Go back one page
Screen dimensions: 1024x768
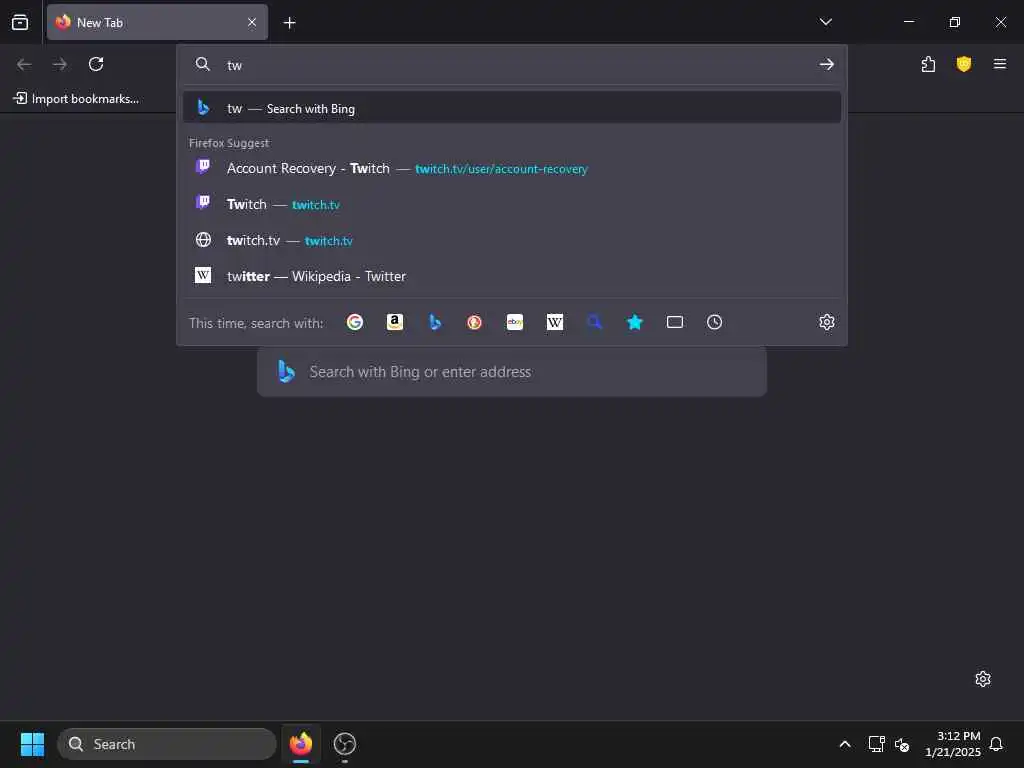click(24, 64)
